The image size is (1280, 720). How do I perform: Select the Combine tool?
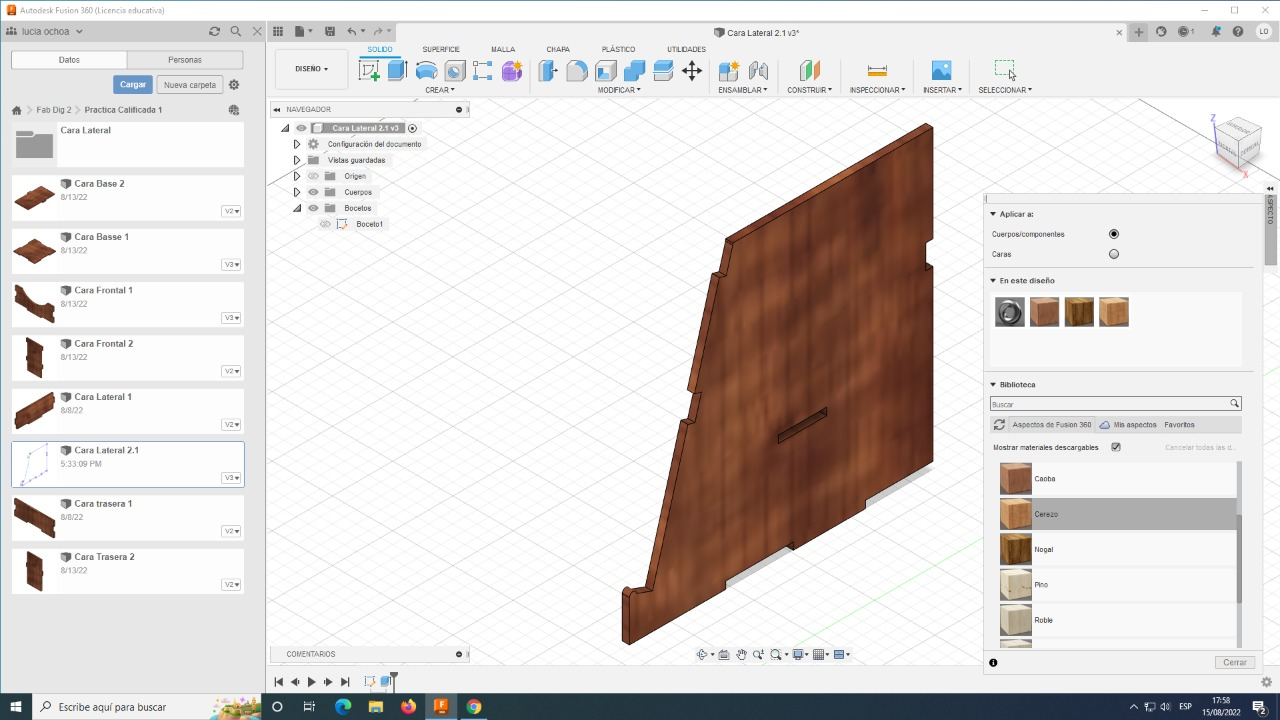click(634, 70)
